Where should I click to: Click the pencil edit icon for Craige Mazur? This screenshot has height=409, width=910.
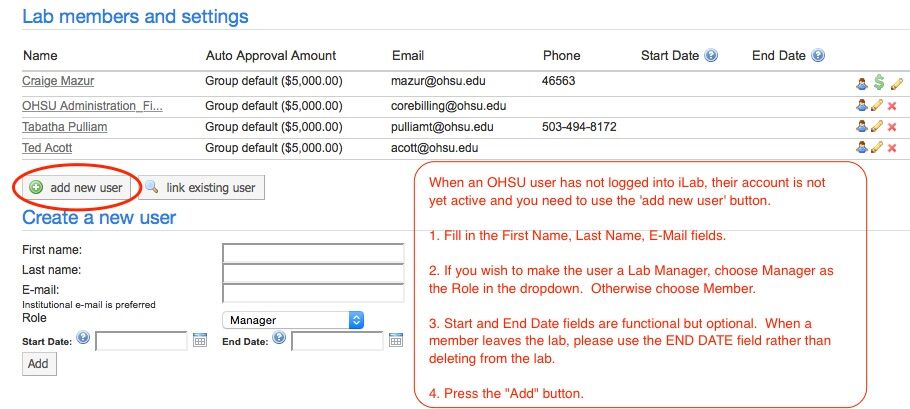pos(896,82)
